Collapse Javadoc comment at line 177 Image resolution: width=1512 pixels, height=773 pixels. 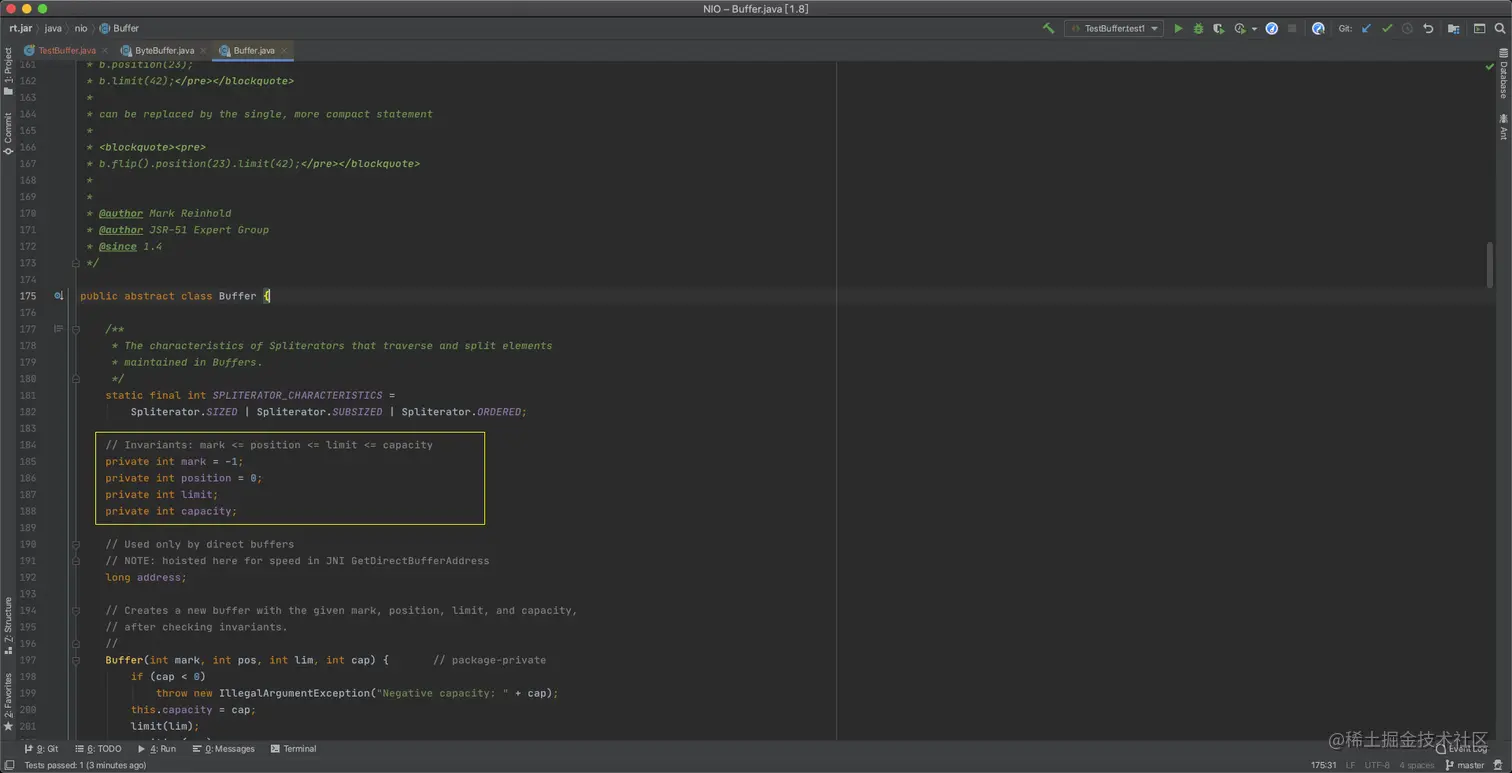75,329
